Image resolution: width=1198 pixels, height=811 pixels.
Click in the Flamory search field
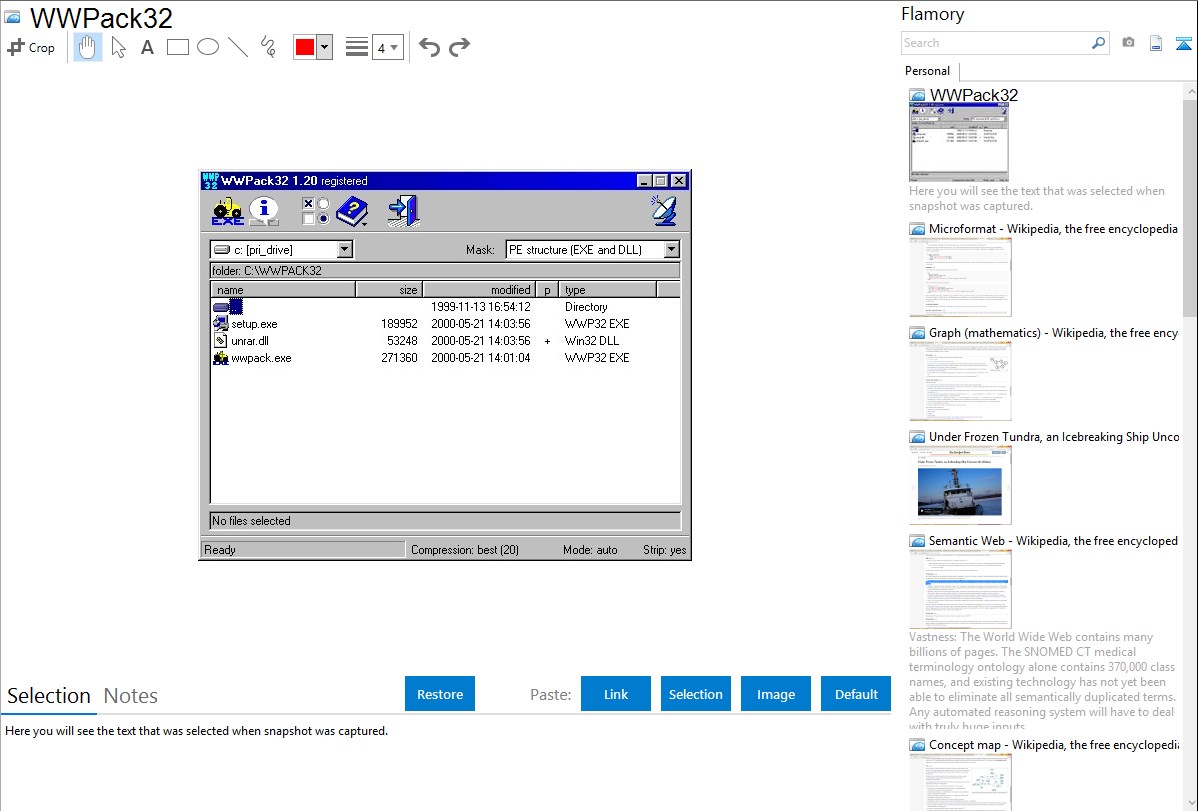995,43
